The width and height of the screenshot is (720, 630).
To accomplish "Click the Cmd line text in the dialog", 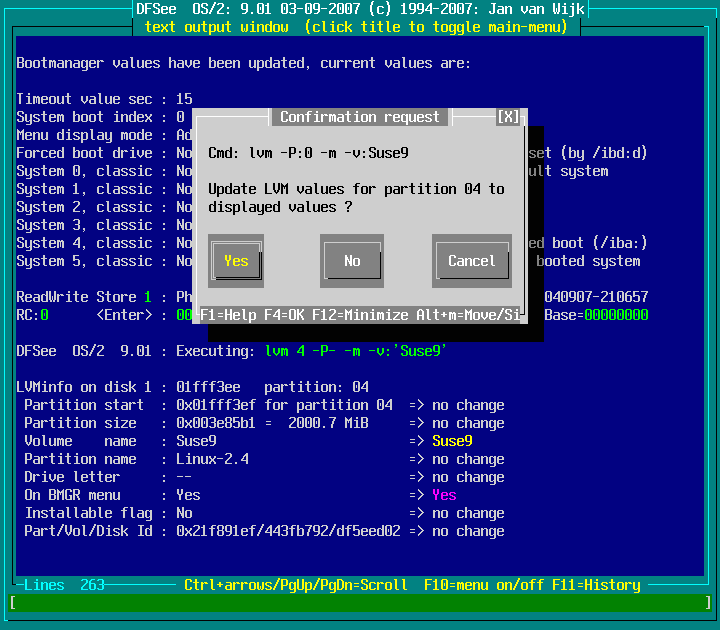I will 308,153.
